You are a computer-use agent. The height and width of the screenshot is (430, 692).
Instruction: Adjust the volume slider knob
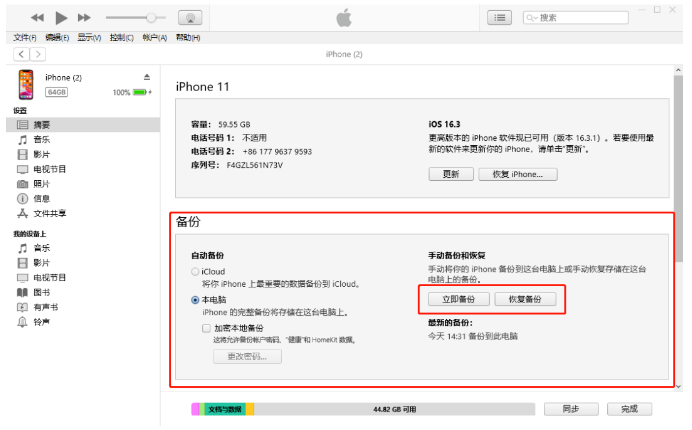point(151,18)
